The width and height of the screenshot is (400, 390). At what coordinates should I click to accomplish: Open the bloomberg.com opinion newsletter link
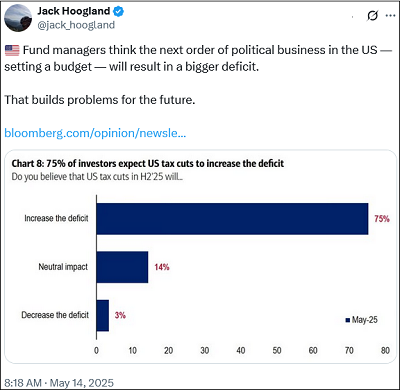pos(95,133)
